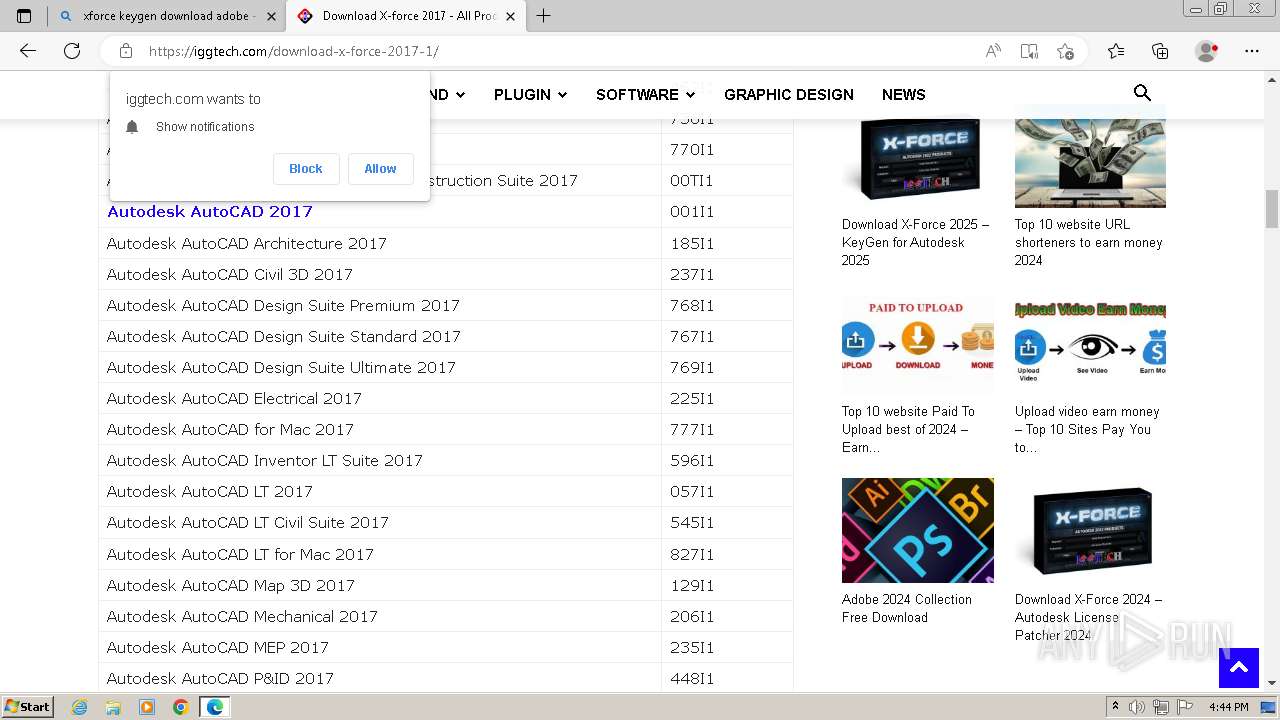Click the scroll-to-top arrow button

1239,668
